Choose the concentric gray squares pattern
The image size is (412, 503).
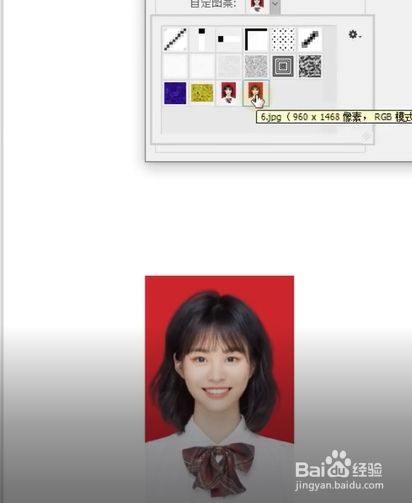pyautogui.click(x=283, y=66)
